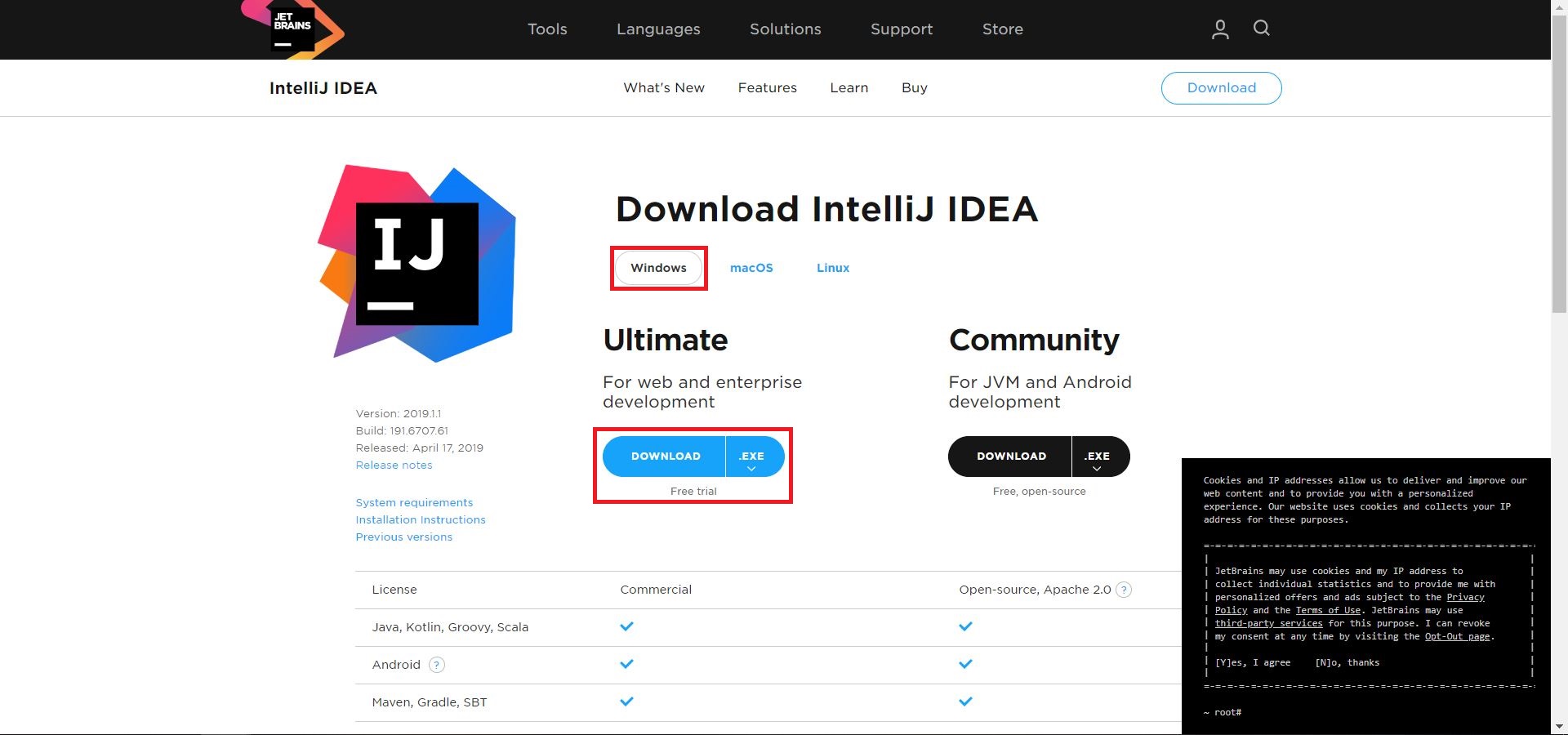
Task: Click the "Version: 2019.1.1" text
Action: click(398, 414)
